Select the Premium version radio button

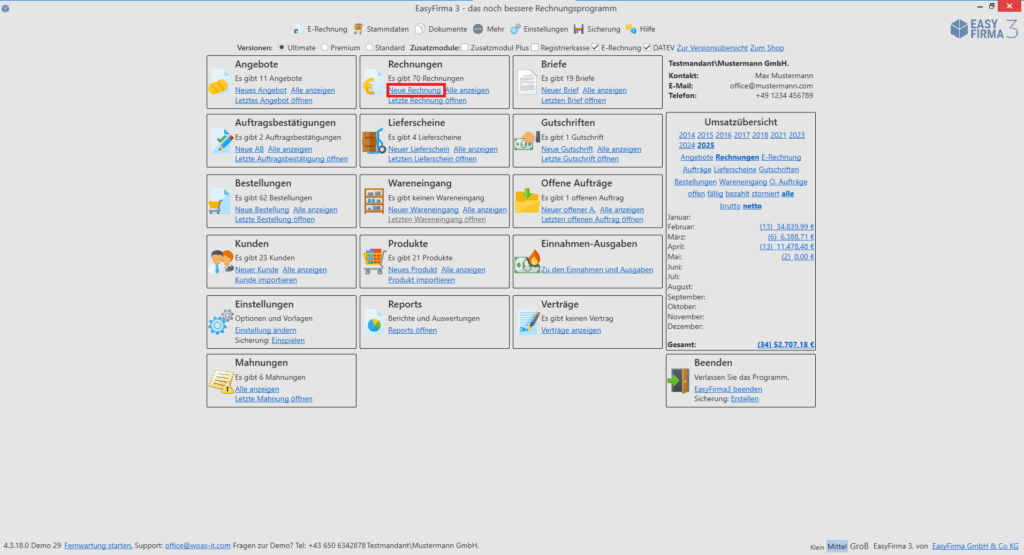point(325,48)
